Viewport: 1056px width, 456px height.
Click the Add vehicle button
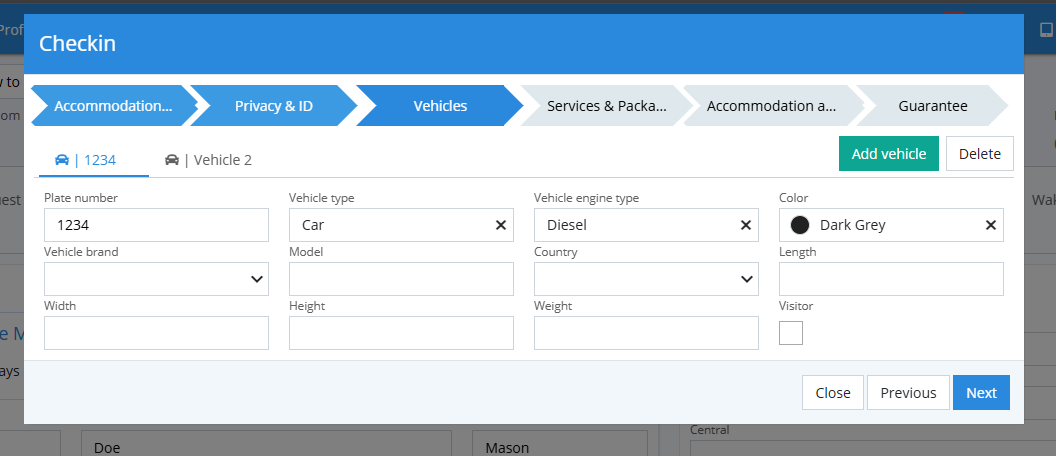point(889,154)
